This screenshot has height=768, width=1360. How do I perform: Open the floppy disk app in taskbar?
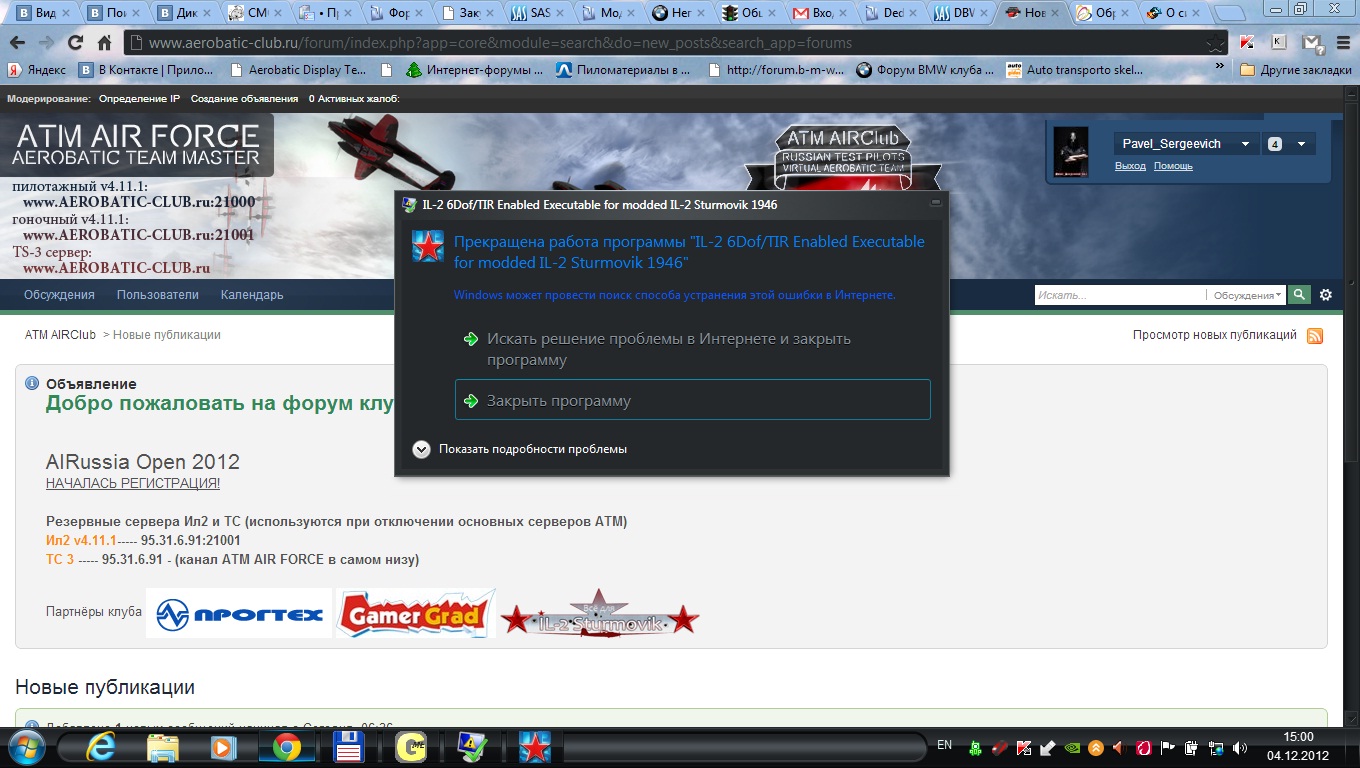(x=348, y=747)
